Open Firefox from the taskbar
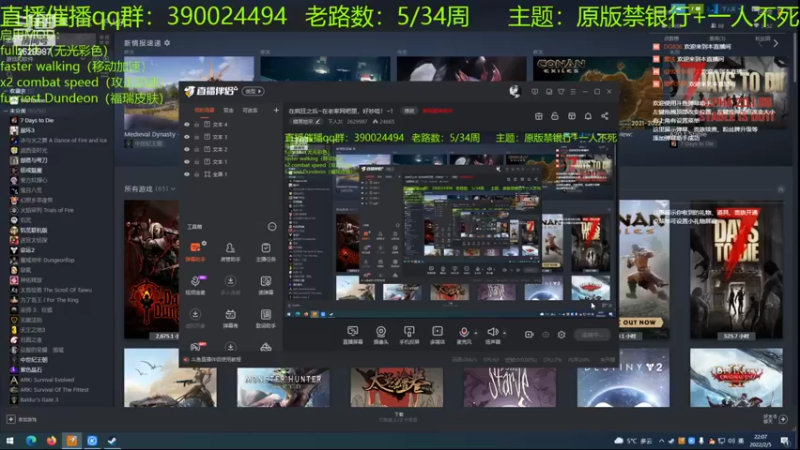The image size is (800, 450). click(x=51, y=441)
